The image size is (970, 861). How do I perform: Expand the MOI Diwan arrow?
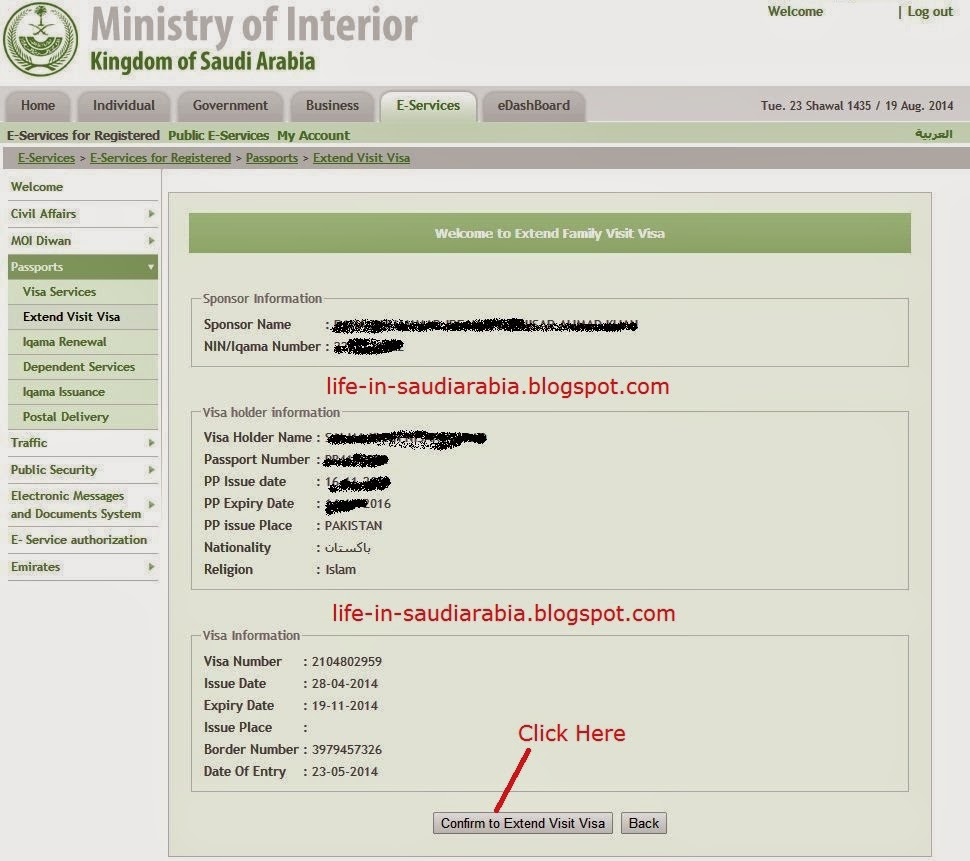(x=151, y=241)
